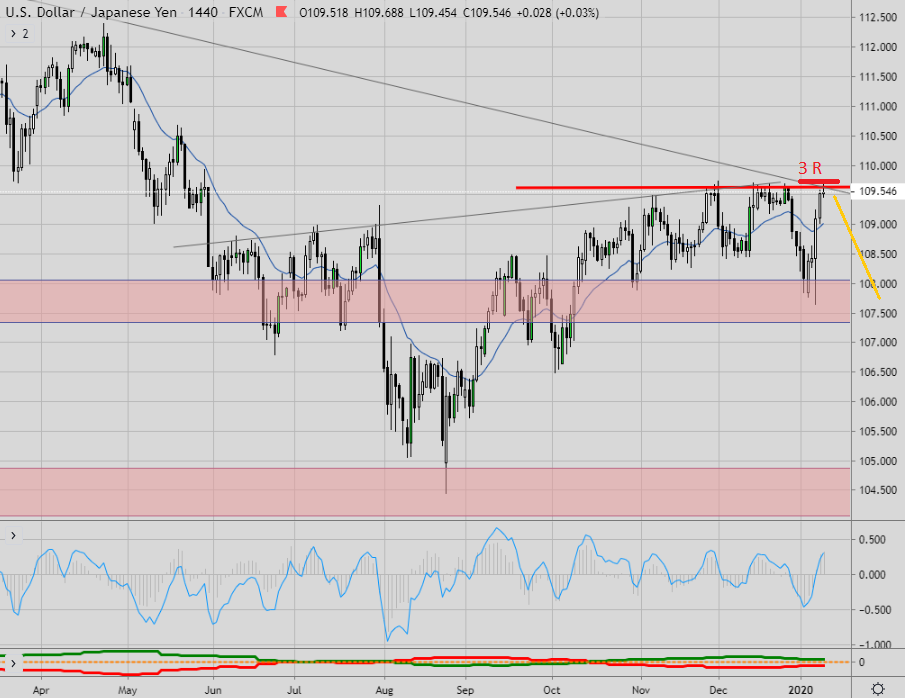
Task: Click the 110.000 price axis label
Action: click(x=878, y=166)
